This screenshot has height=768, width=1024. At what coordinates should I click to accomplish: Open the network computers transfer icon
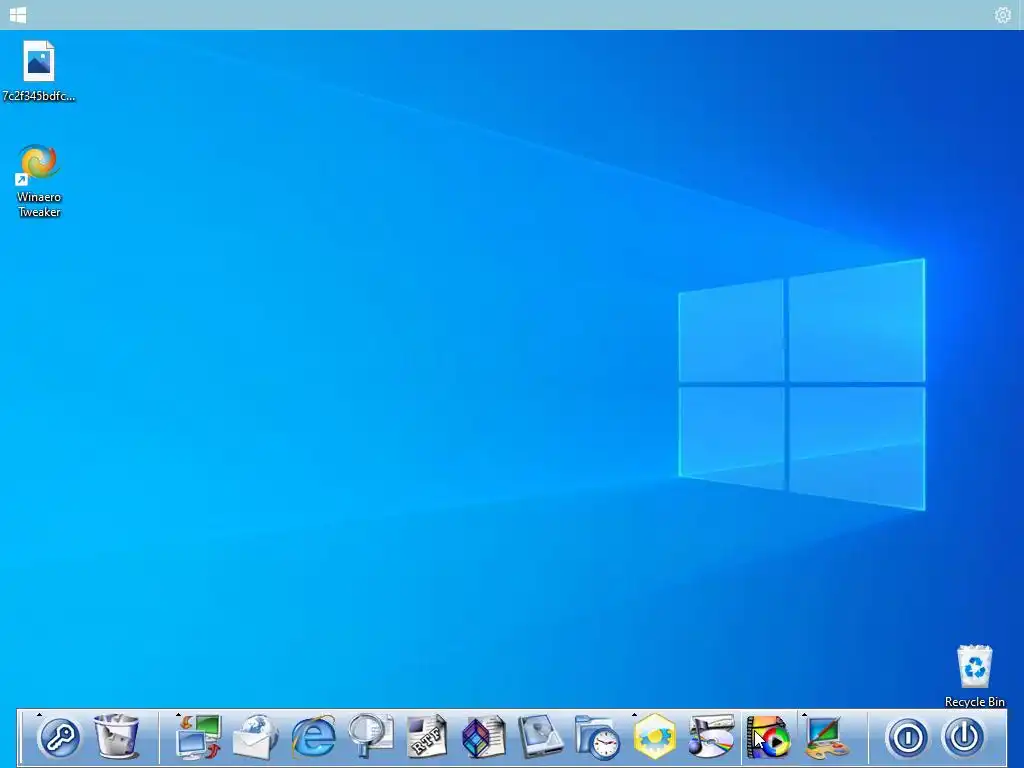[x=199, y=737]
